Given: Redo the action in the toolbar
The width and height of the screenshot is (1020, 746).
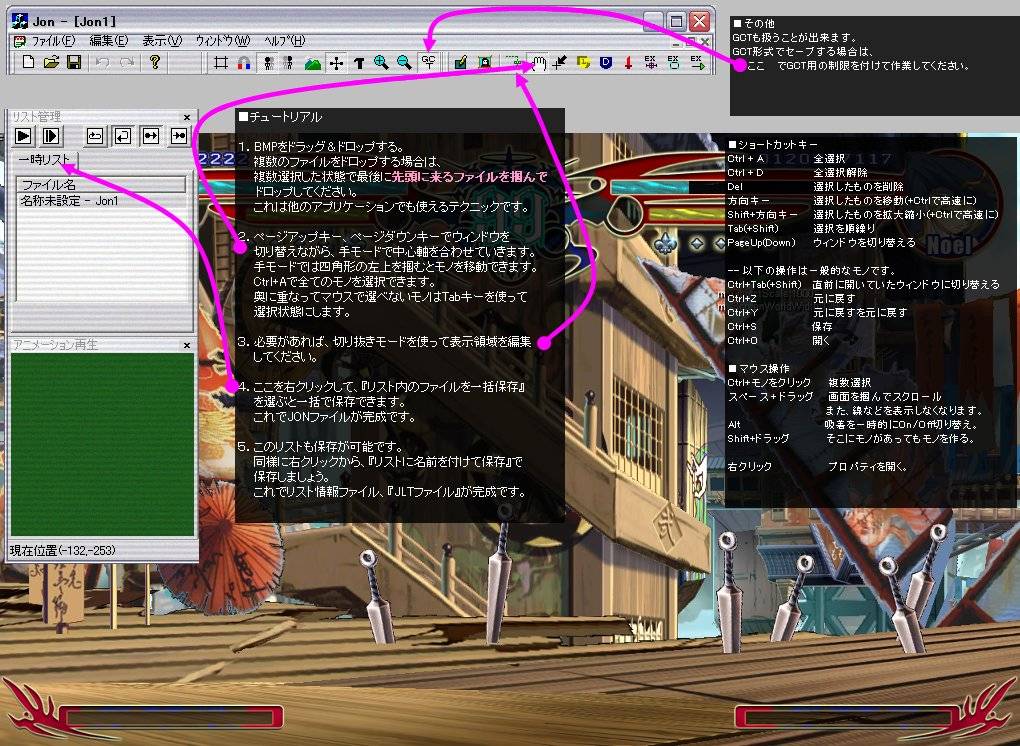Looking at the screenshot, I should [x=127, y=62].
